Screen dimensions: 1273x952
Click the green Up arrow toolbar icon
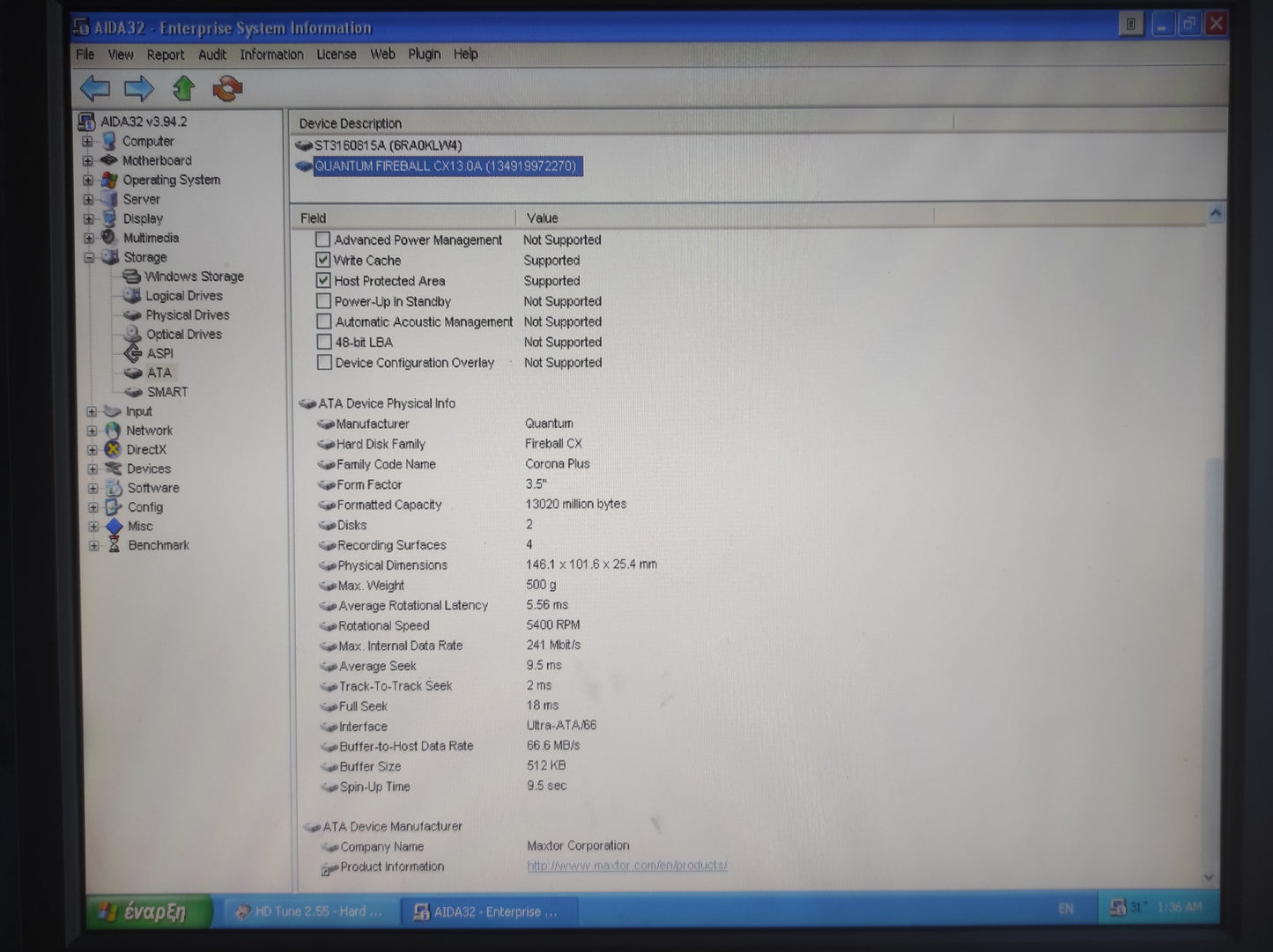tap(183, 88)
